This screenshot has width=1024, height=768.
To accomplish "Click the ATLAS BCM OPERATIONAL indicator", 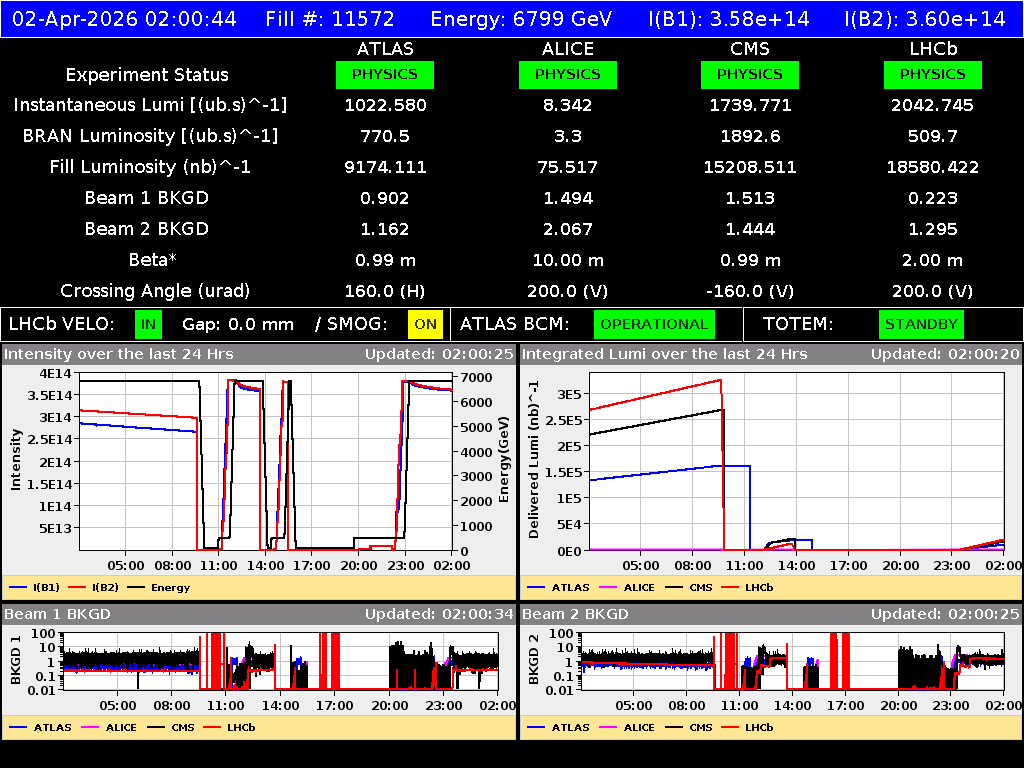I will click(x=654, y=324).
